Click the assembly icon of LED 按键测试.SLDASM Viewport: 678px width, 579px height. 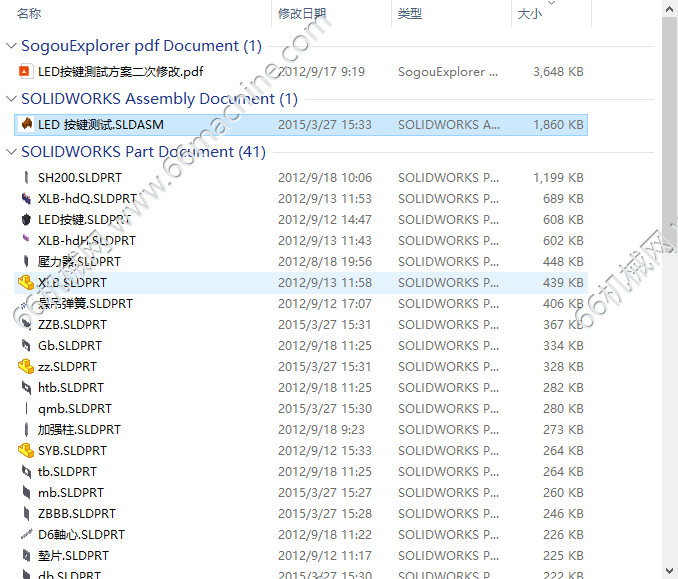point(27,125)
